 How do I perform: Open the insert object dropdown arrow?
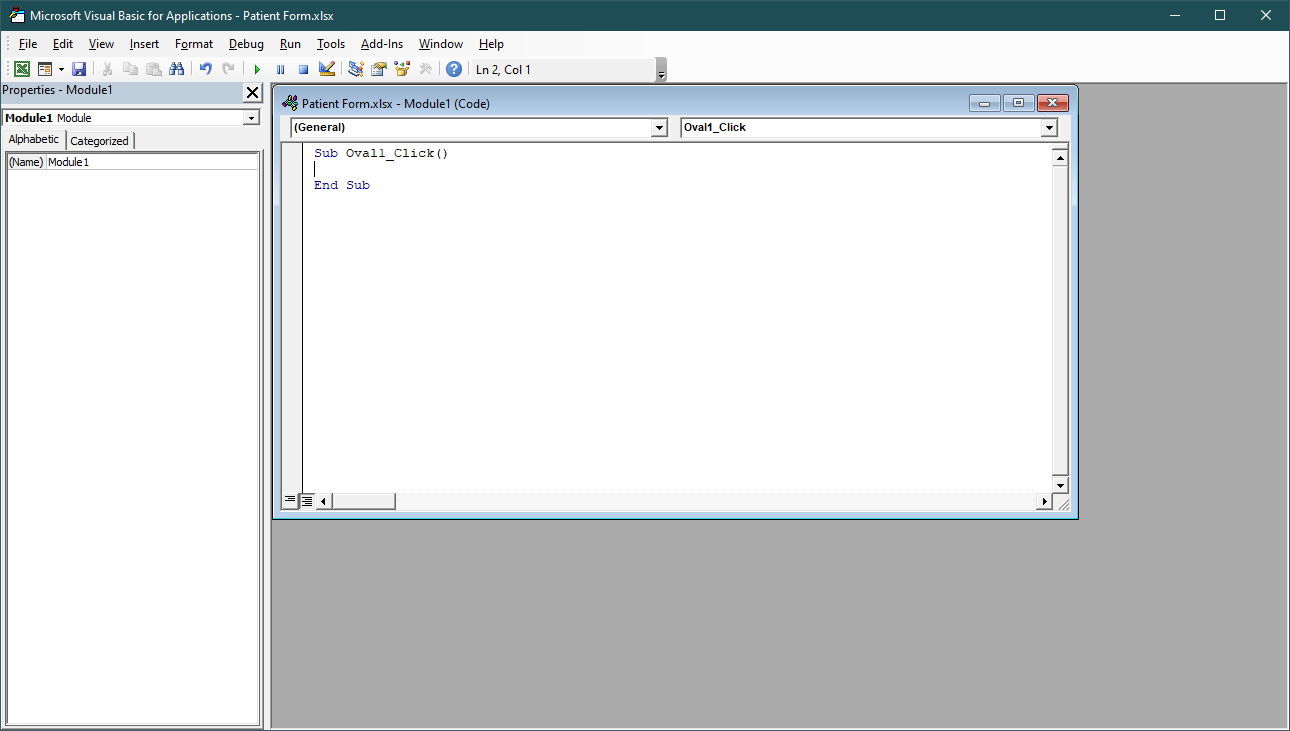[x=61, y=69]
